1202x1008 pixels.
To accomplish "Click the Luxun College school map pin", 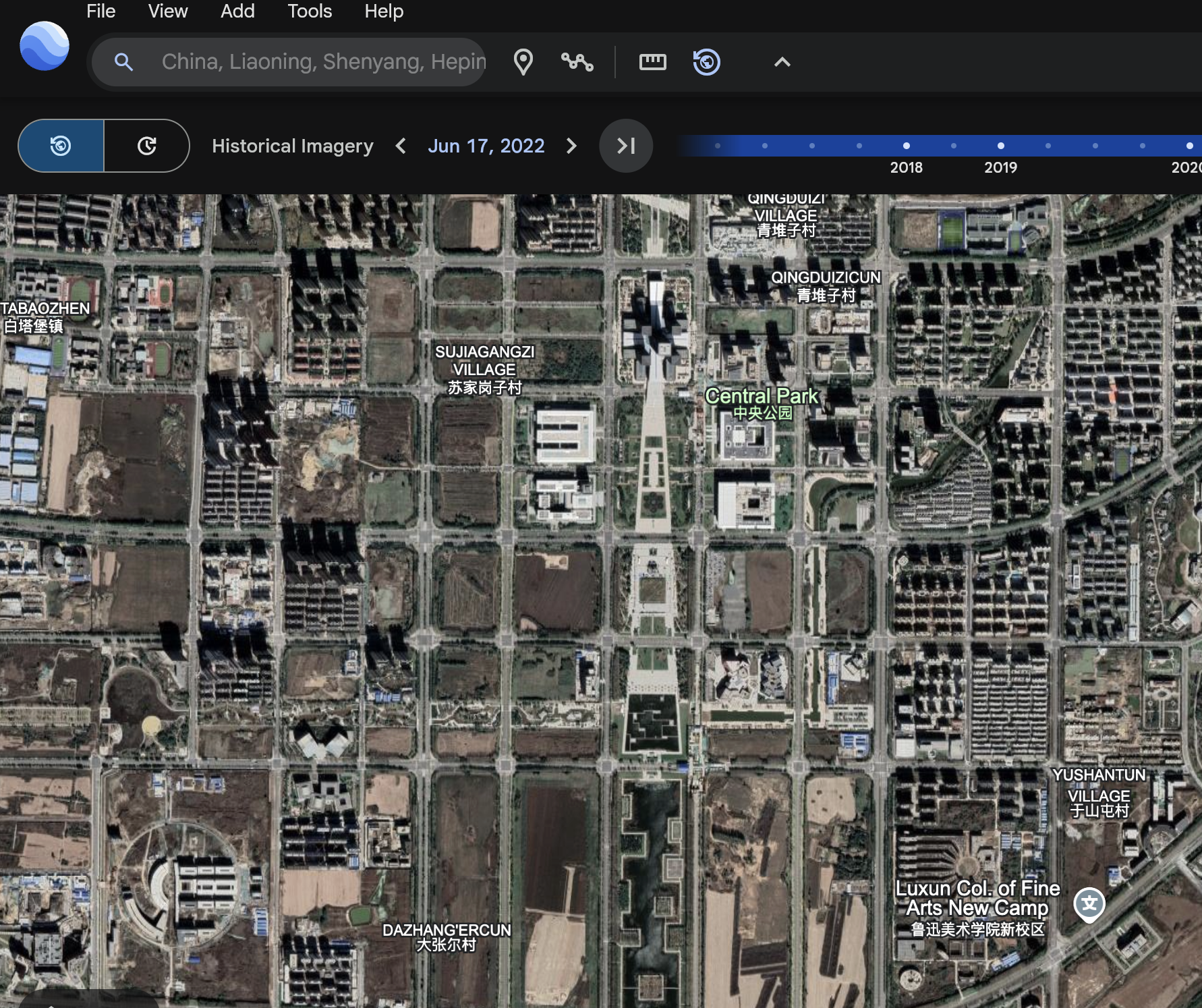I will tap(1089, 904).
